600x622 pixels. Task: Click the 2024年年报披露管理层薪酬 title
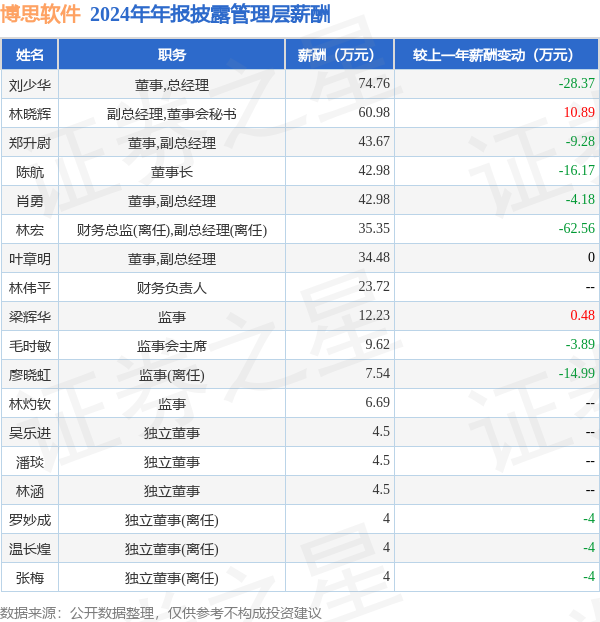coord(210,15)
